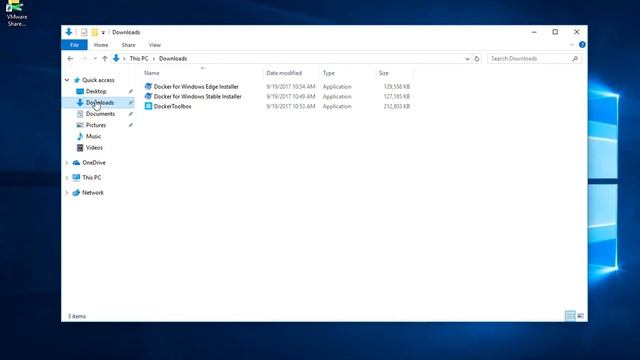Select Videos in the navigation pane
640x360 pixels.
pyautogui.click(x=94, y=148)
